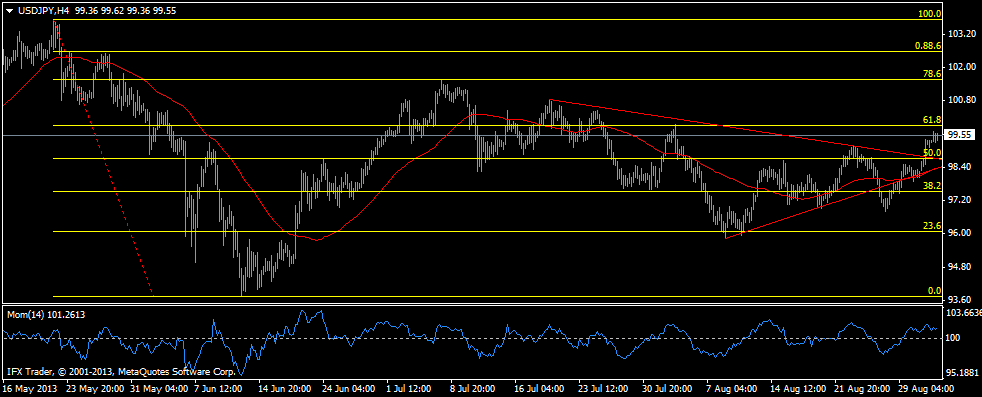Select the 78.6 Fibonacci level label
Viewport: 982px width, 397px height.
[x=932, y=74]
